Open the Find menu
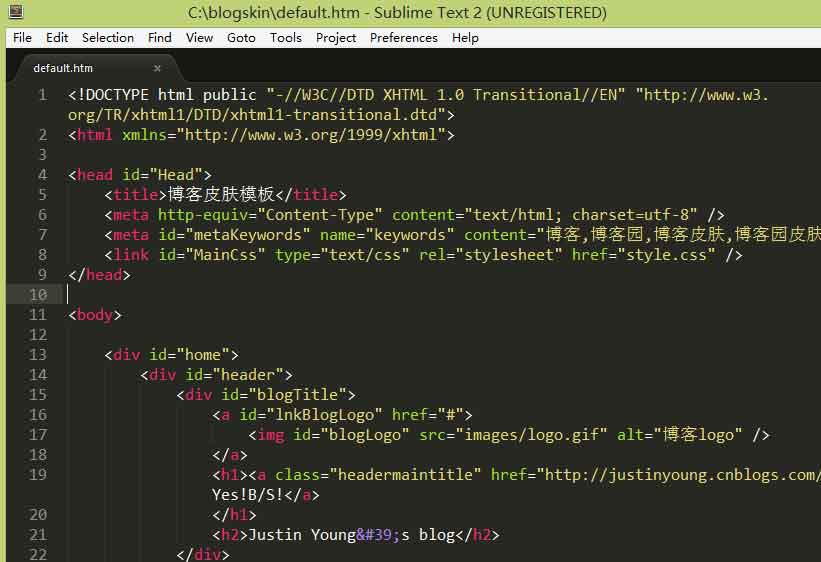821x562 pixels. (160, 38)
